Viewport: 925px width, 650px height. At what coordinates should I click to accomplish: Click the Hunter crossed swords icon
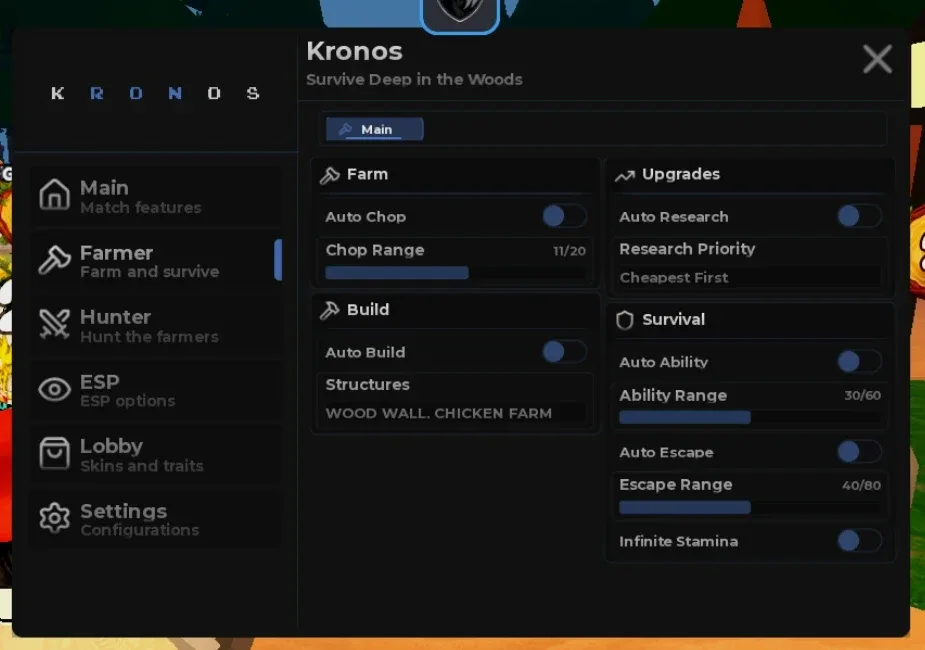click(54, 324)
